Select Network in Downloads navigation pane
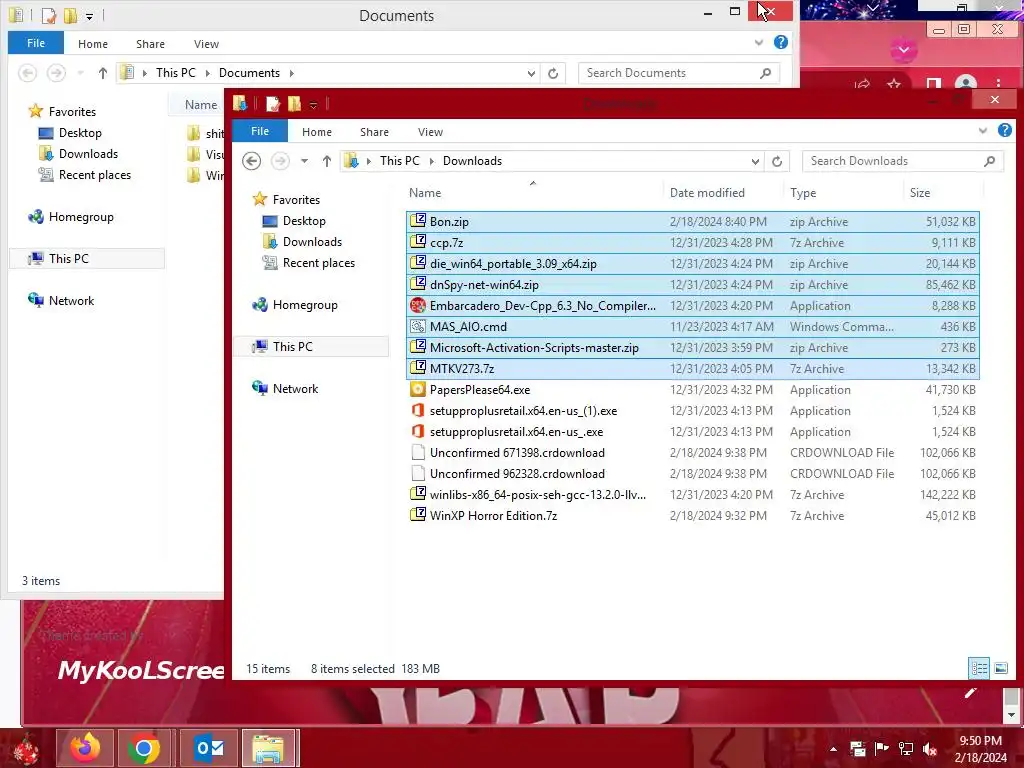Image resolution: width=1024 pixels, height=768 pixels. click(295, 389)
